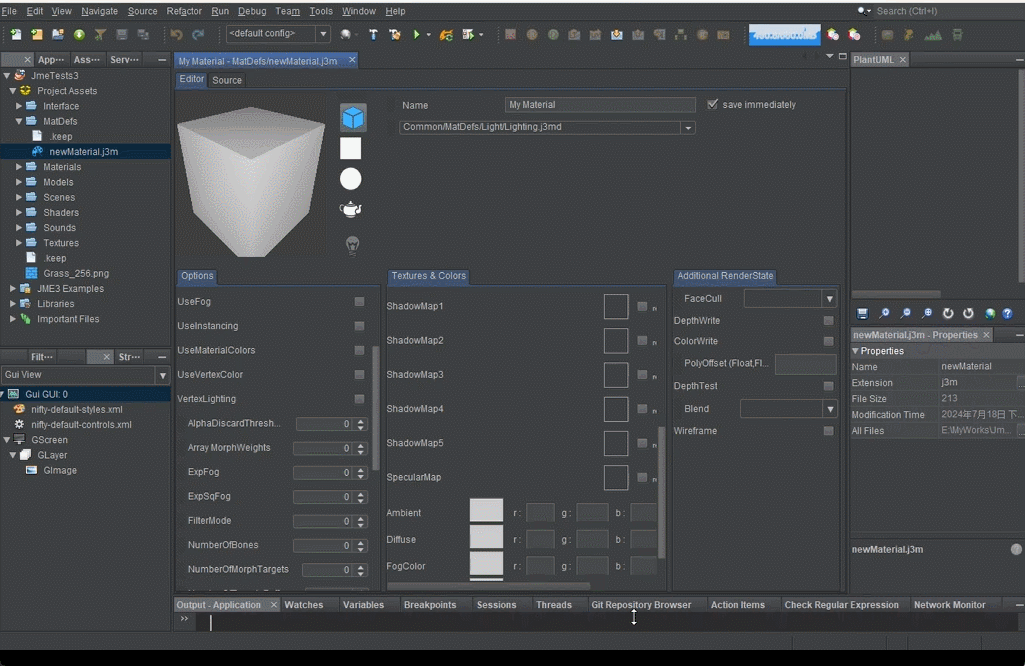Screen dimensions: 1025x666
Task: Open the default config dropdown
Action: click(323, 33)
